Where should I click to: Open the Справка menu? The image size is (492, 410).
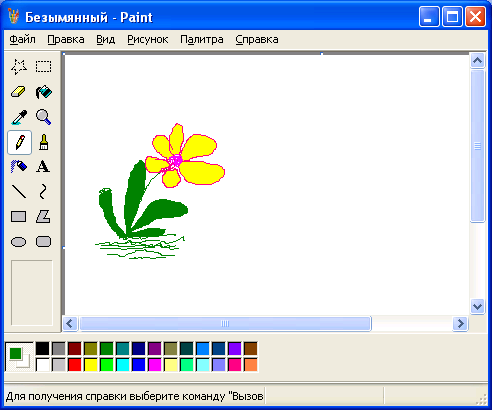tap(257, 39)
